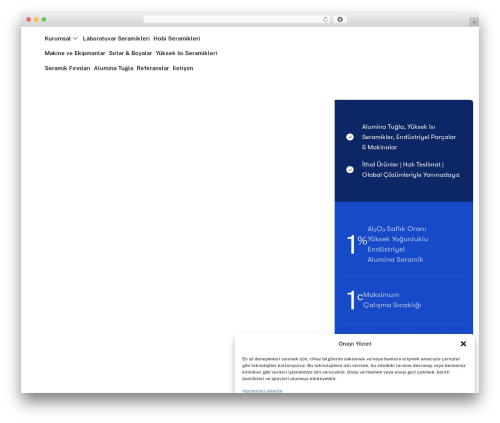Image resolution: width=500 pixels, height=423 pixels.
Task: Open Makine ve Ekipmanlar menu item
Action: point(75,53)
